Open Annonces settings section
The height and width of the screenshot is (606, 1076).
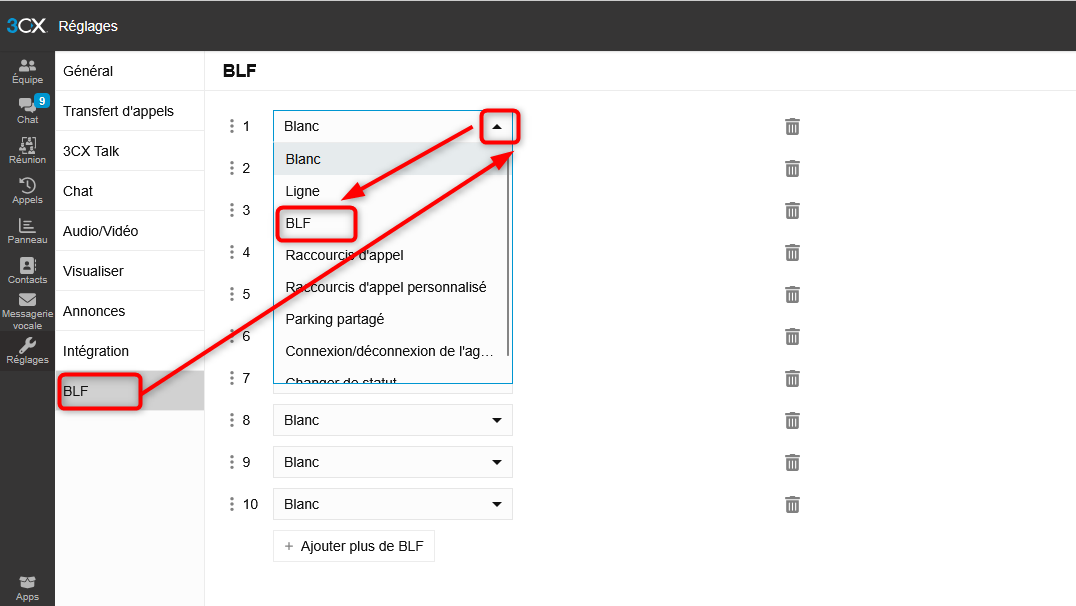click(x=130, y=311)
